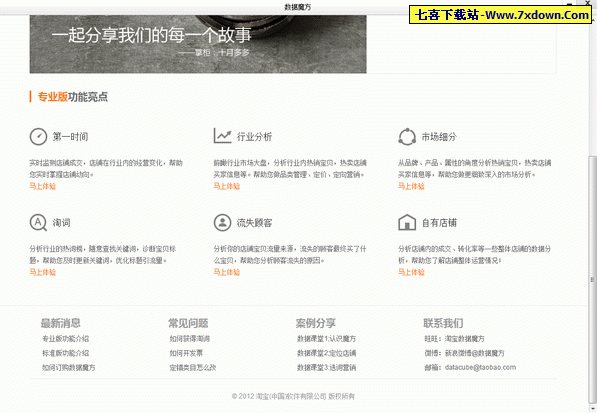This screenshot has width=597, height=413.
Task: Click the 新浪微博@数据魔方 contact link
Action: coord(474,353)
